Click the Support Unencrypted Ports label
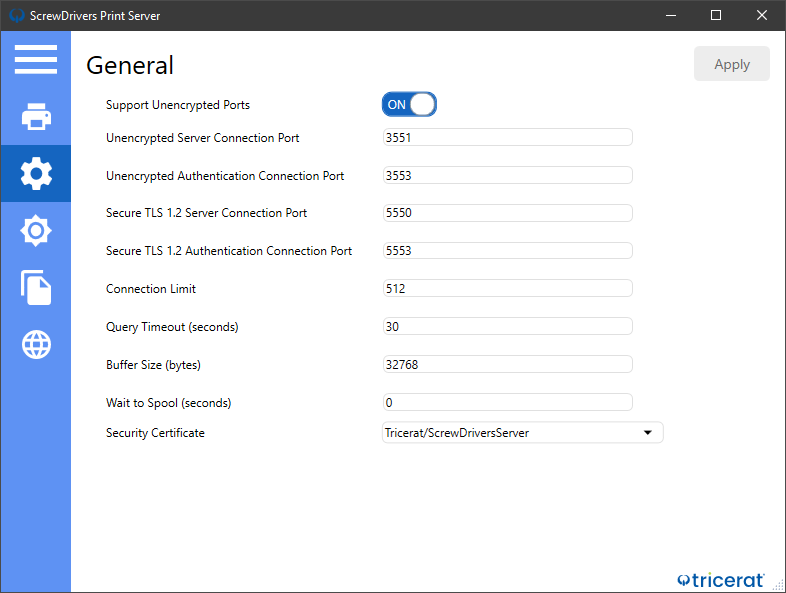Image resolution: width=786 pixels, height=593 pixels. [178, 105]
